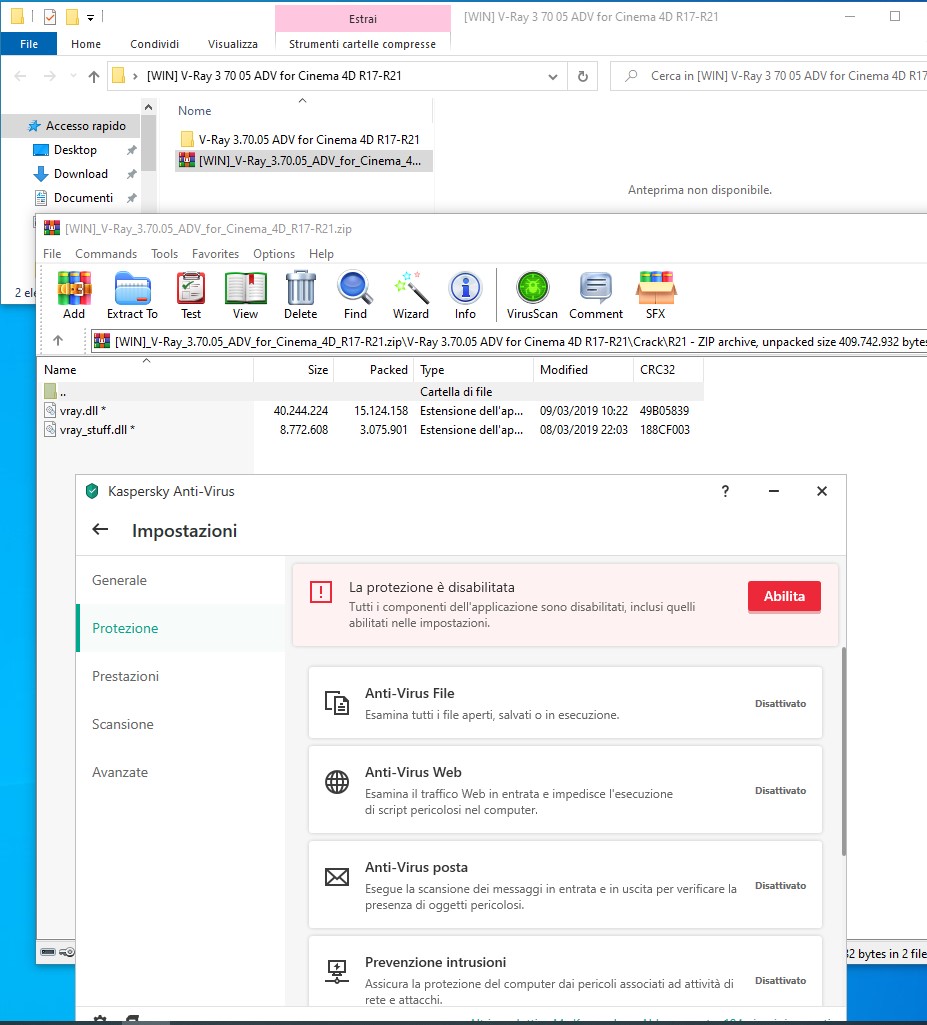Click the Anti-Virus Web globe icon
Viewport: 927px width, 1025px height.
click(337, 782)
